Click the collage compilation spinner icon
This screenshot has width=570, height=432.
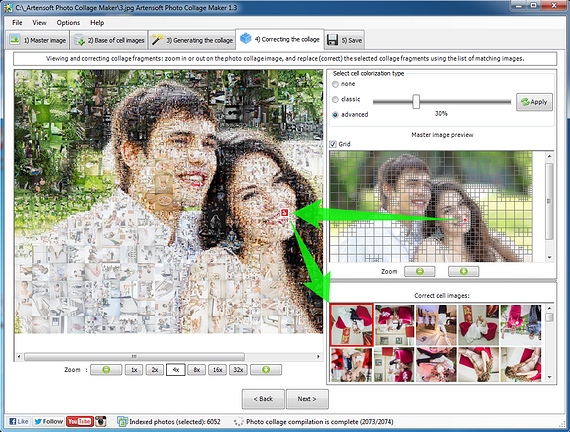click(239, 422)
